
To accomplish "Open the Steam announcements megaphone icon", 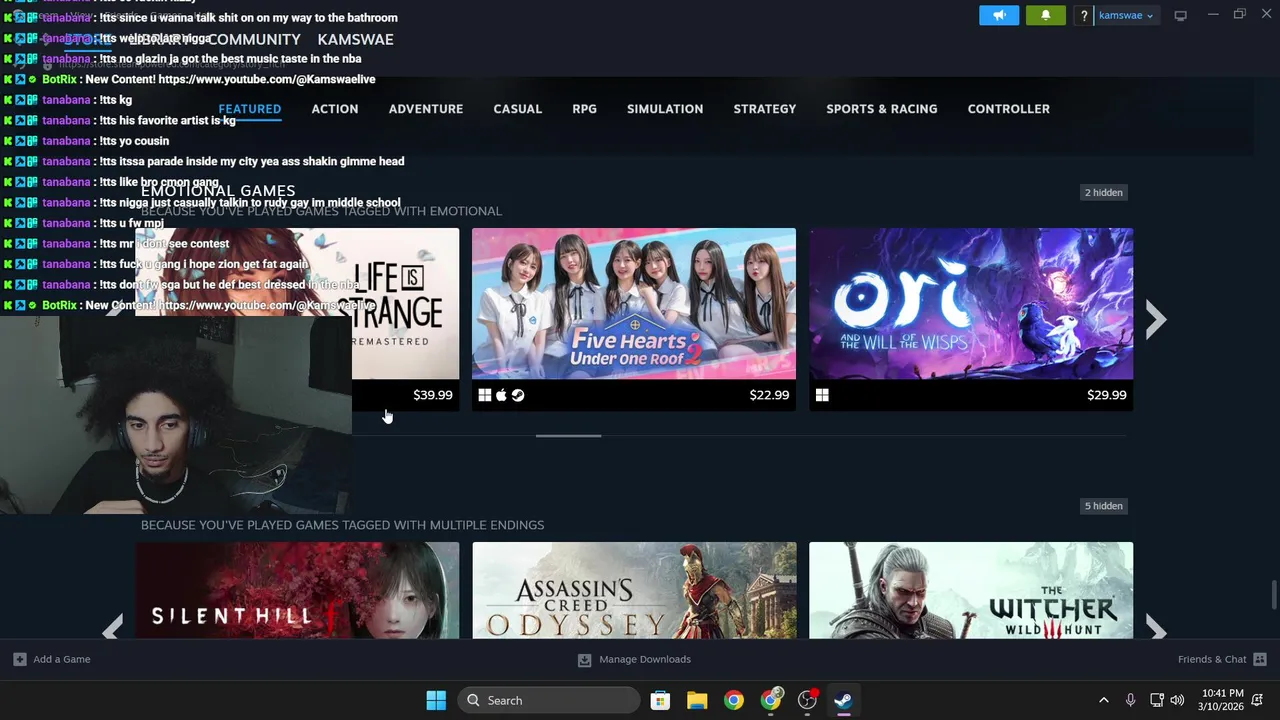I will point(999,15).
